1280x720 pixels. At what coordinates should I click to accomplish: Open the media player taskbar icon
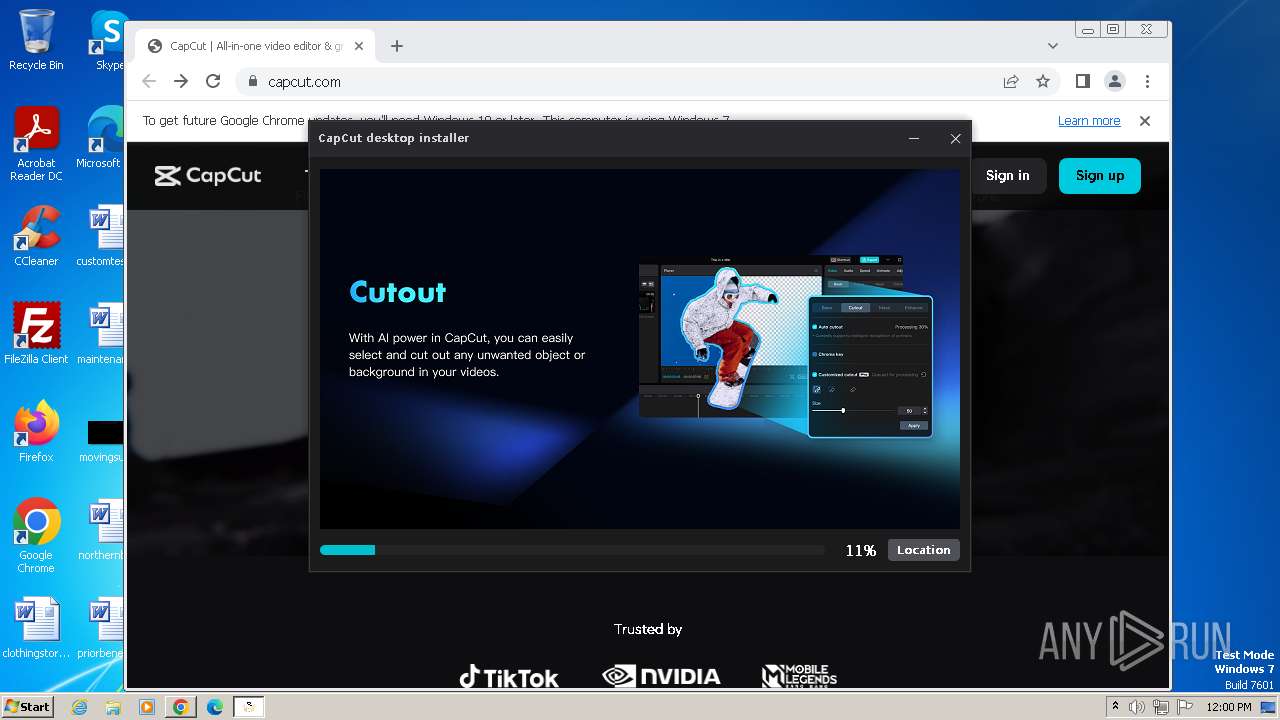pos(147,707)
